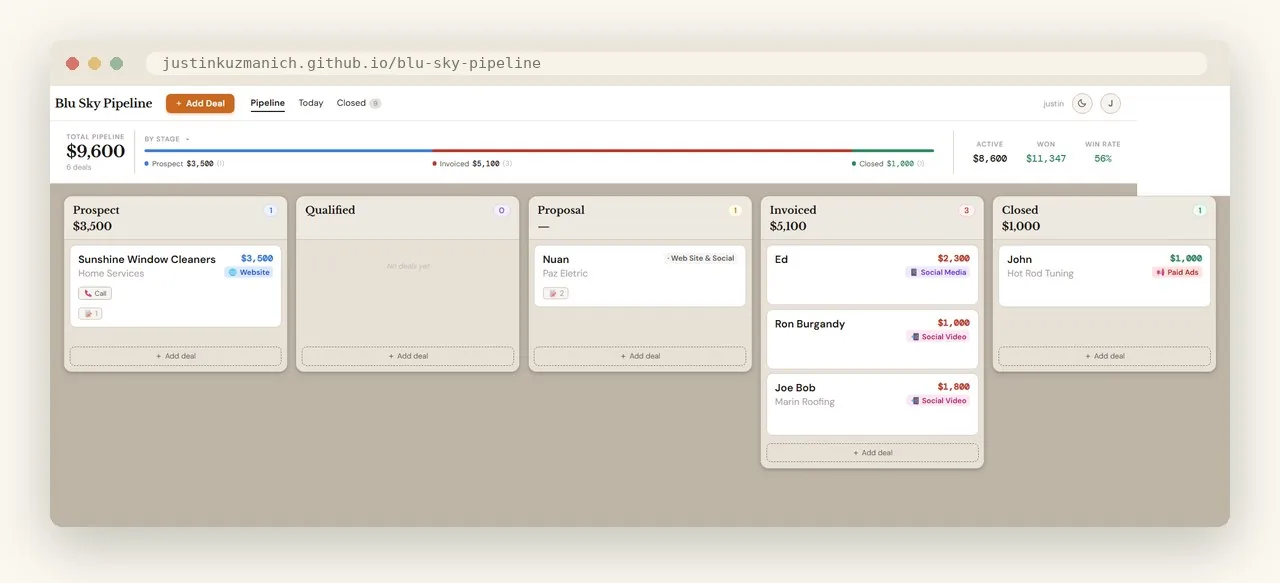Click the Website tag on the Sunshine card
Image resolution: width=1280 pixels, height=583 pixels.
249,272
